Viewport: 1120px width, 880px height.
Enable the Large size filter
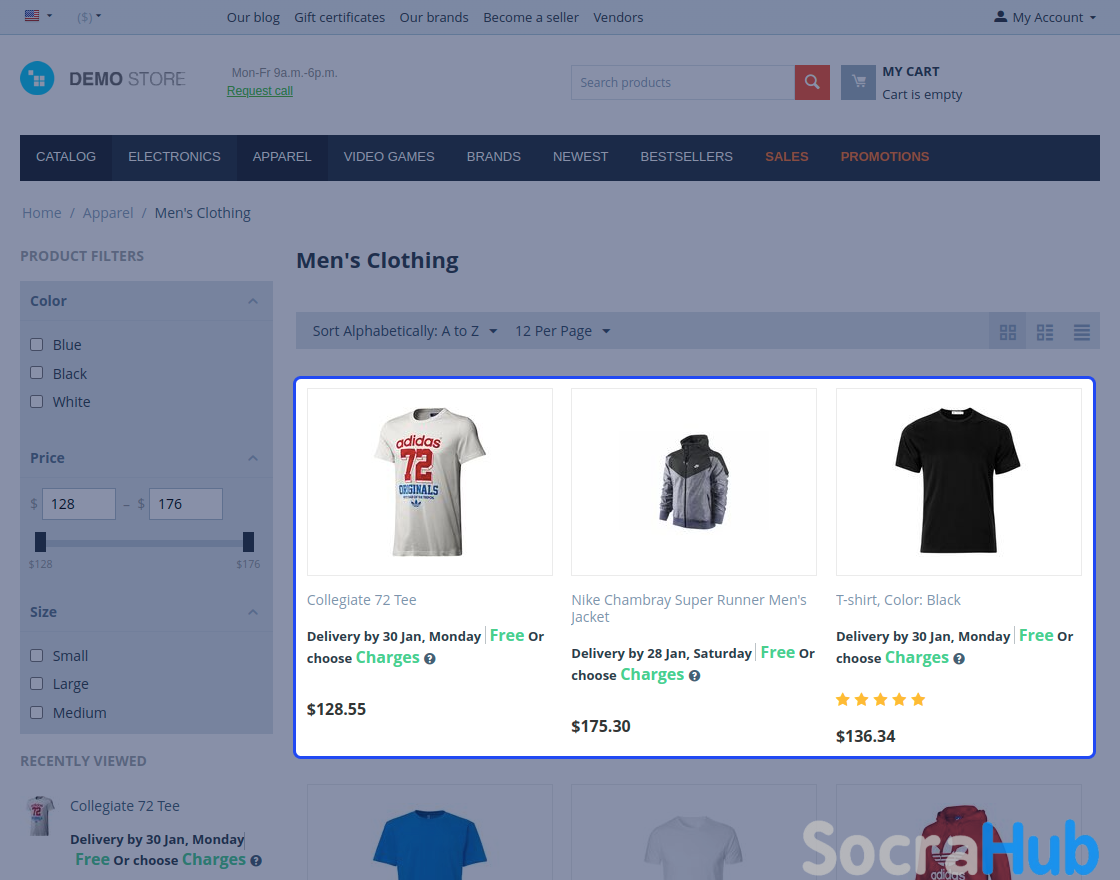coord(36,684)
